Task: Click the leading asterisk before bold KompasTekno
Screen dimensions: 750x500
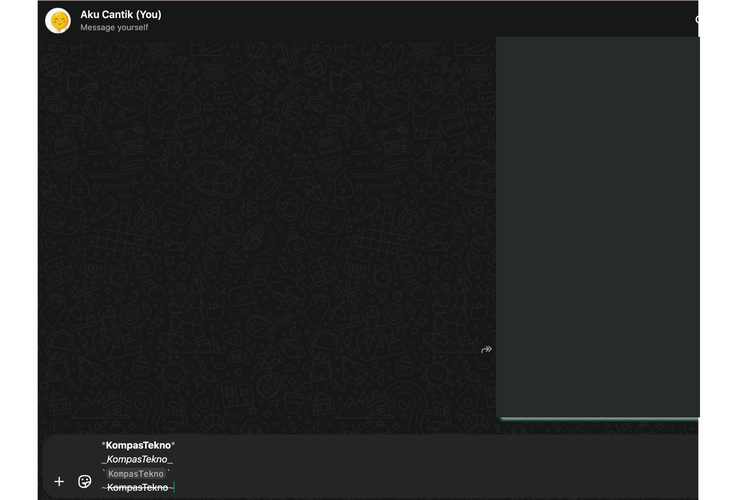Action: [103, 445]
